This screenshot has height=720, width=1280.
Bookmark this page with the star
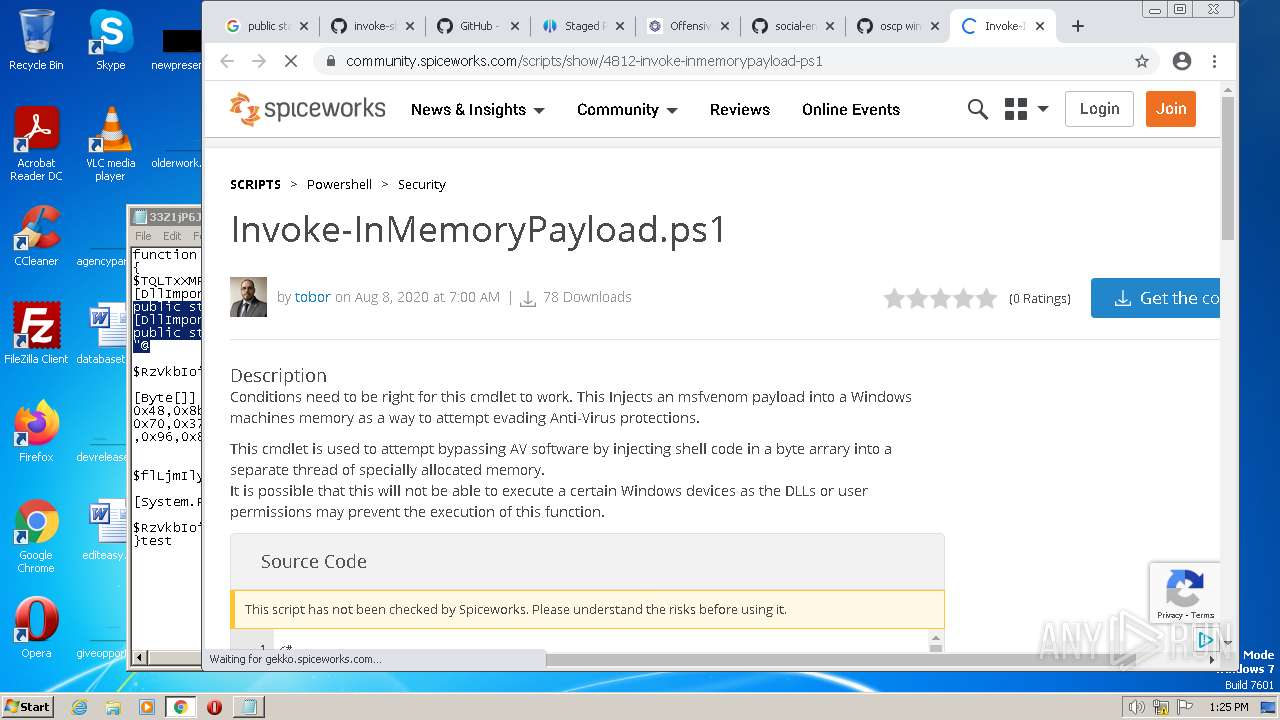tap(1141, 61)
